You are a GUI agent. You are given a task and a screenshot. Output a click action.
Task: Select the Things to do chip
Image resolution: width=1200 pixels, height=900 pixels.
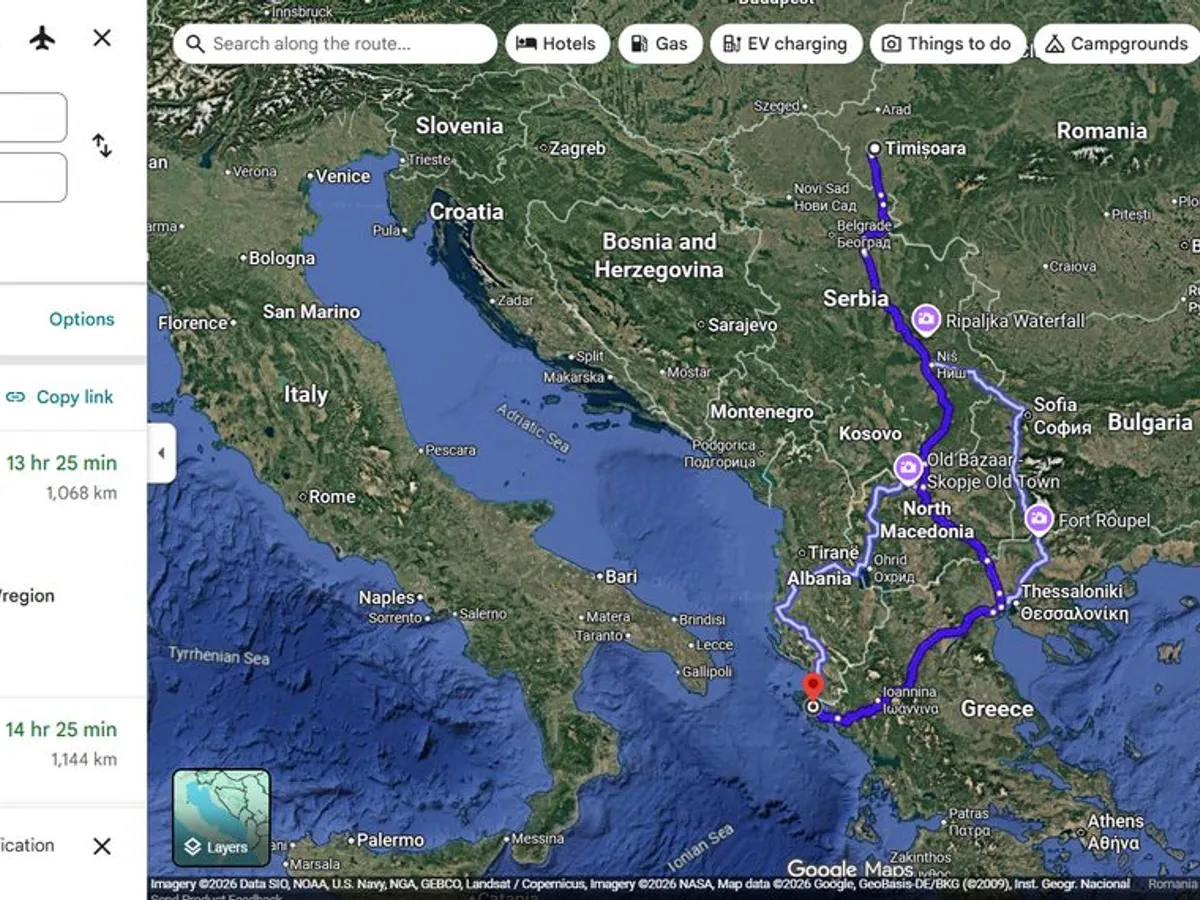(x=947, y=44)
